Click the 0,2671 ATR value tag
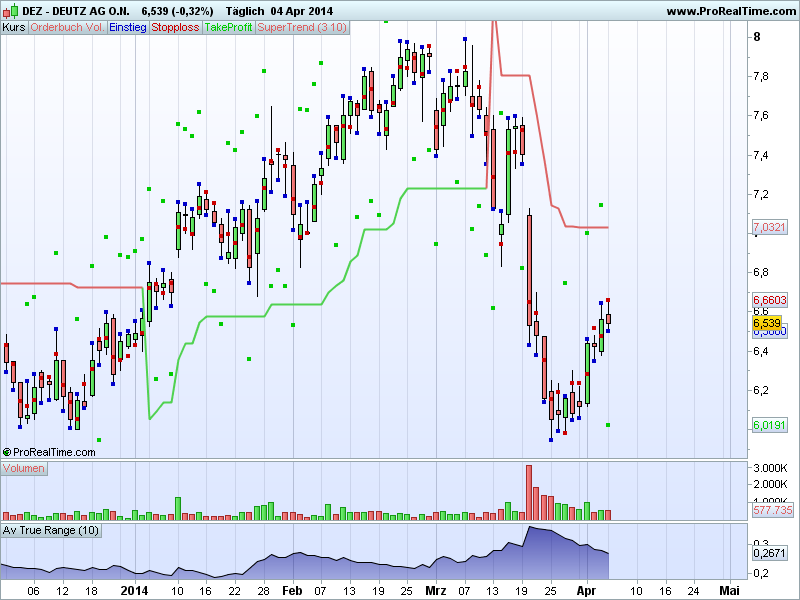The width and height of the screenshot is (800, 600). [769, 553]
